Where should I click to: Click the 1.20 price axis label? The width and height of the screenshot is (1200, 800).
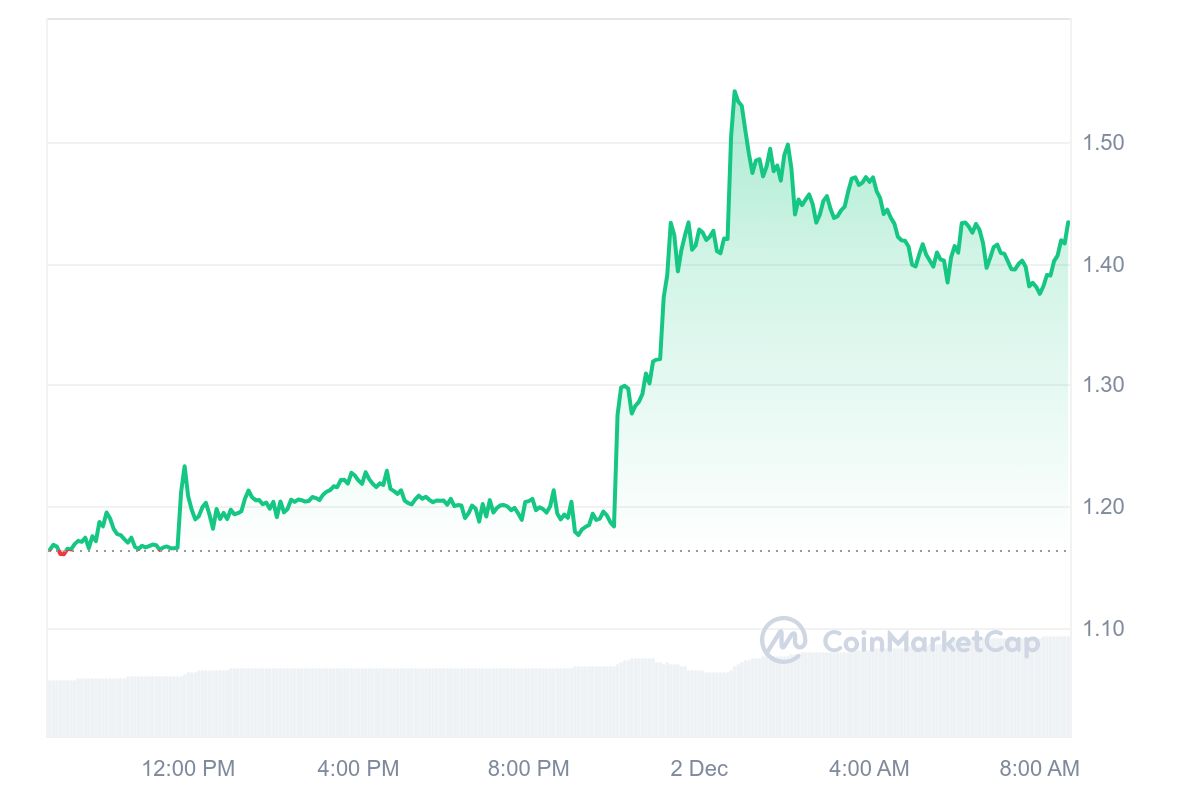(x=1104, y=507)
